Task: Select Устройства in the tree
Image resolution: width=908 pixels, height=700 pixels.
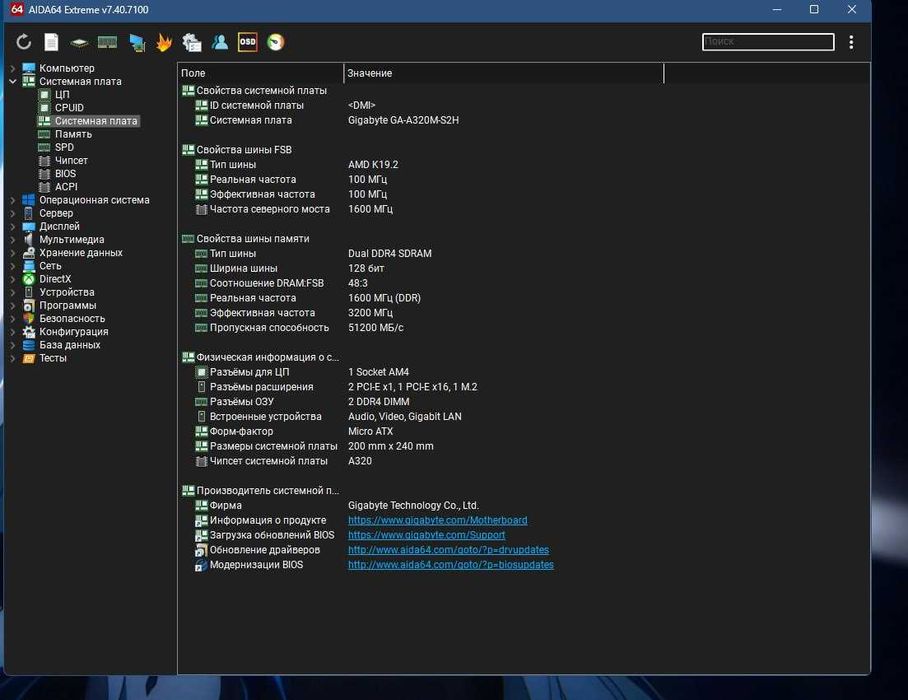Action: click(x=67, y=292)
